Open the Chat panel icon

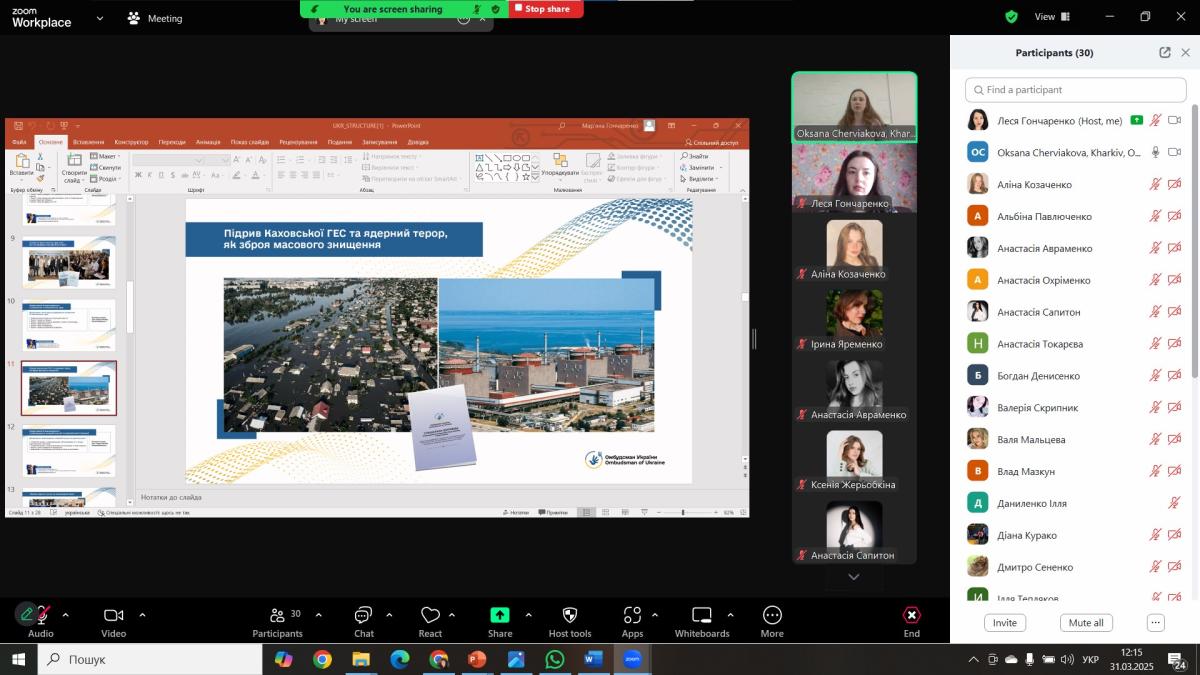click(x=364, y=615)
